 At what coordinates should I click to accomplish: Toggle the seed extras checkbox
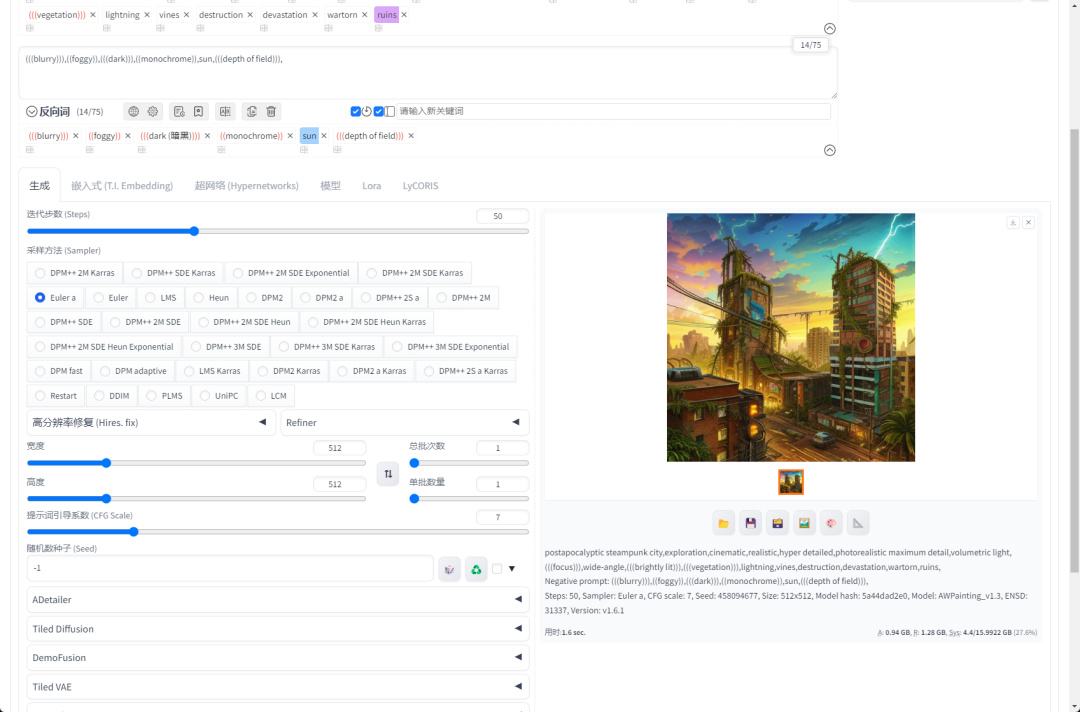[x=497, y=569]
